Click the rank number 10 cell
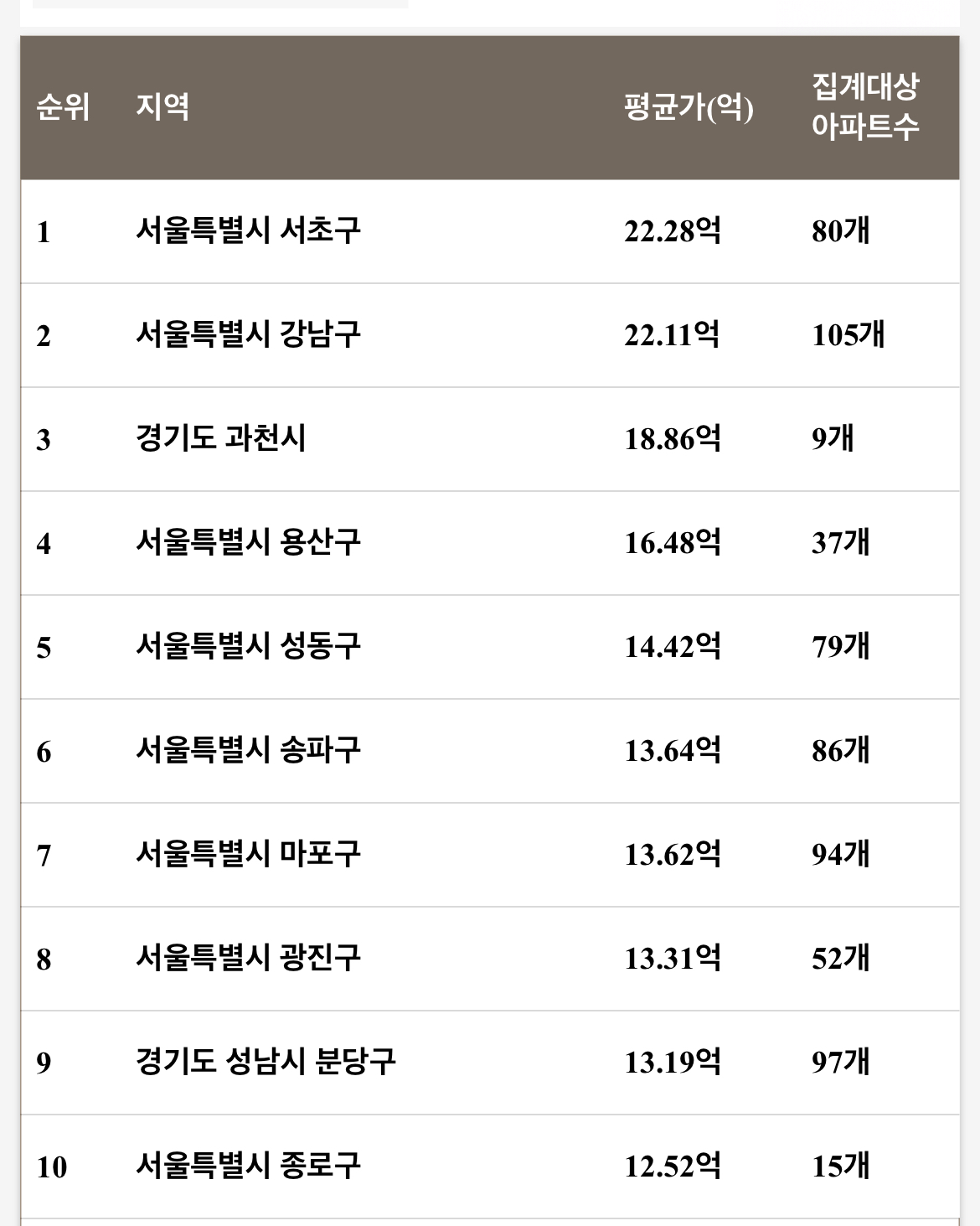980x1226 pixels. point(52,1167)
